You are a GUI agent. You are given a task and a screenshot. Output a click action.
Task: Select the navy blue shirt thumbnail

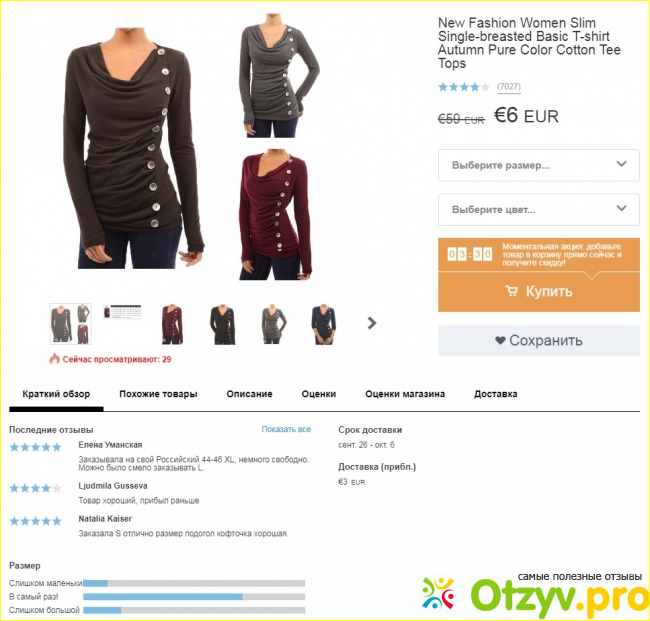tap(324, 324)
